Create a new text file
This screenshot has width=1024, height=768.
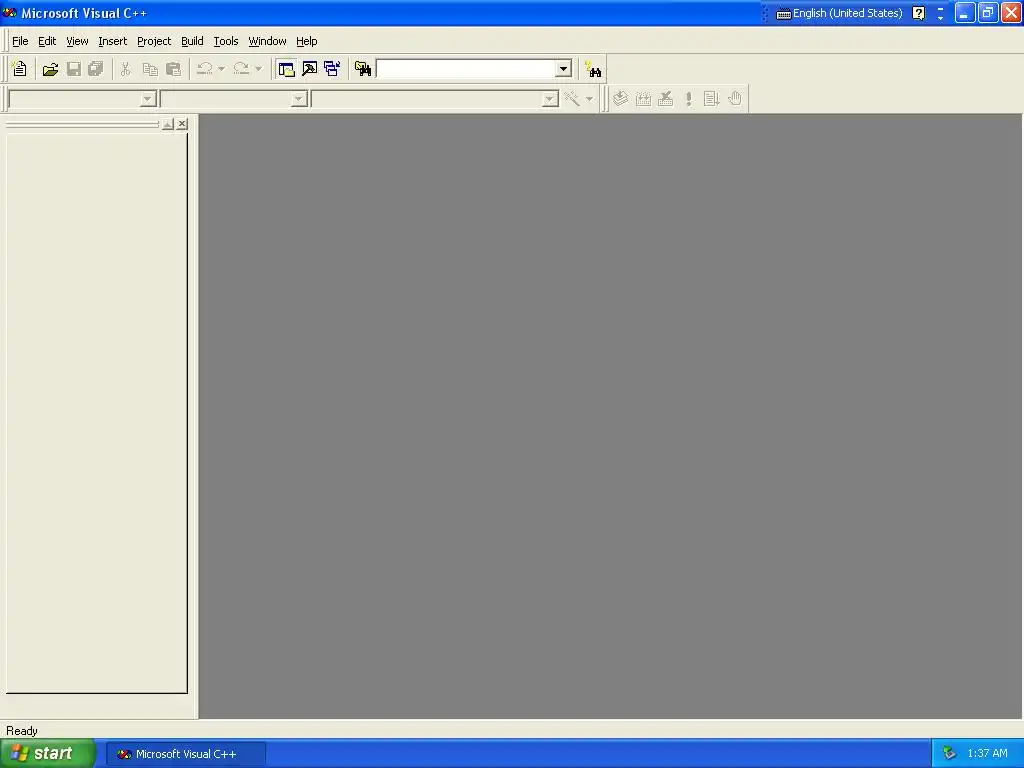click(20, 69)
